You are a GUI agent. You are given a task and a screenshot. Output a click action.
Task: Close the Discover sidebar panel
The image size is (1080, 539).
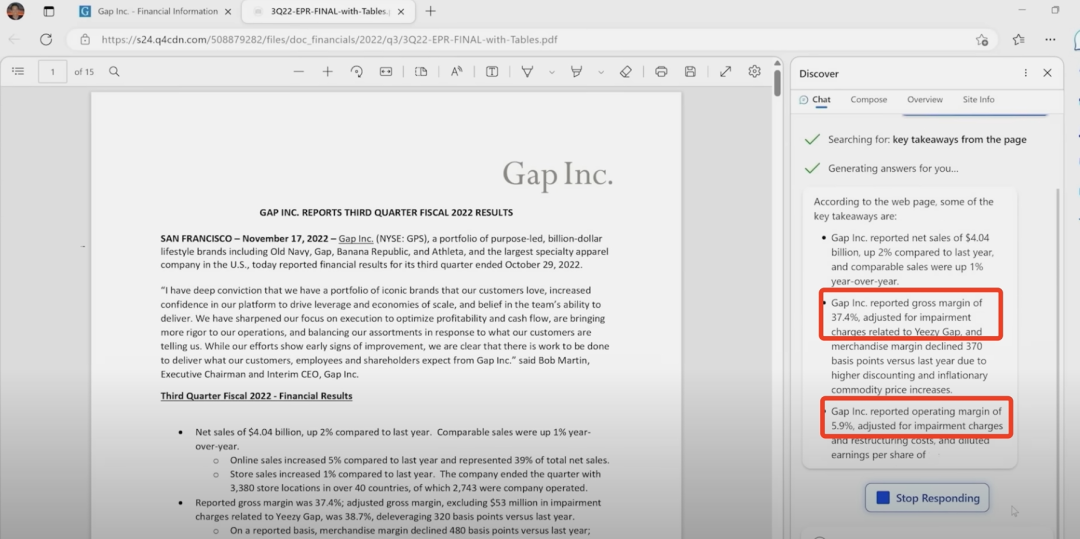pyautogui.click(x=1047, y=73)
